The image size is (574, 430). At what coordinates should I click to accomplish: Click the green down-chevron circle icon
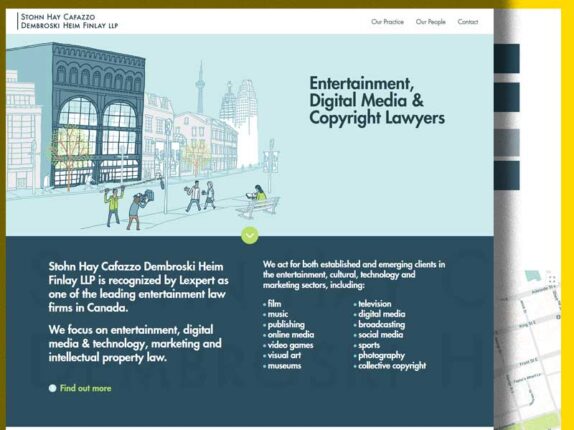point(250,235)
